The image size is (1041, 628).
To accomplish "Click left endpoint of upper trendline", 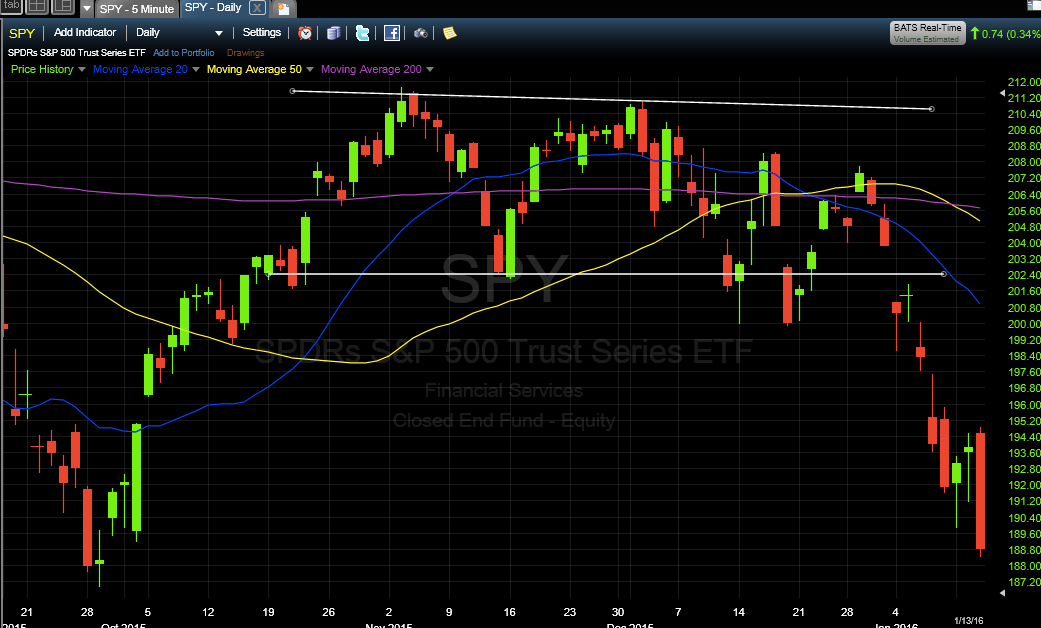I will tap(293, 91).
